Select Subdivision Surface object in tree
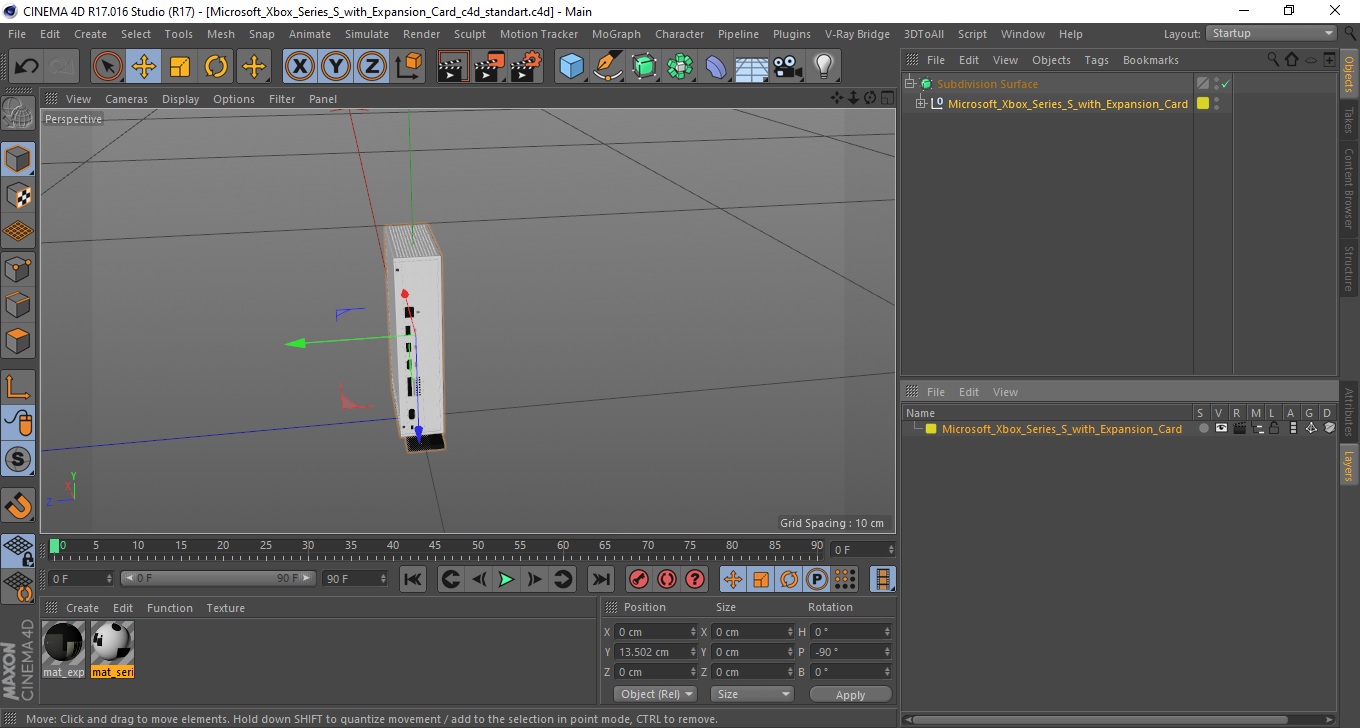The image size is (1360, 728). coord(987,84)
